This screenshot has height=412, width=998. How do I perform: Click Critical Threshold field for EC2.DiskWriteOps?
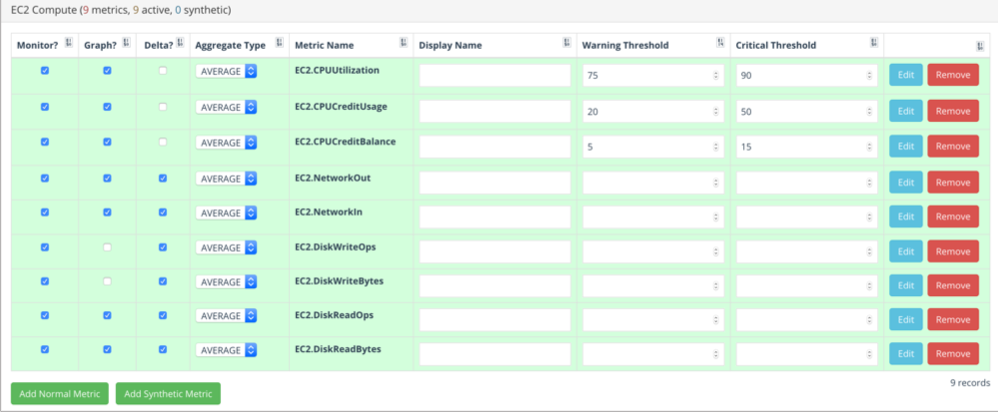(x=806, y=252)
